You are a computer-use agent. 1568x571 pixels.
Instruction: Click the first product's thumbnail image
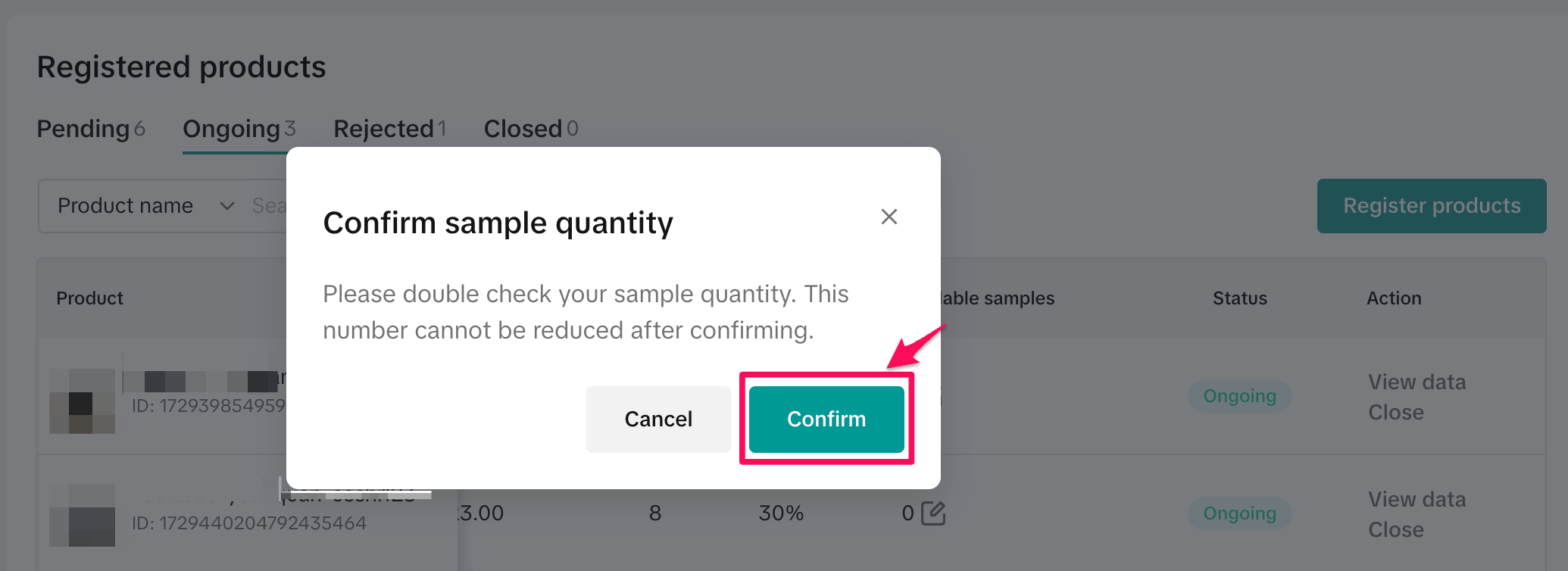82,401
